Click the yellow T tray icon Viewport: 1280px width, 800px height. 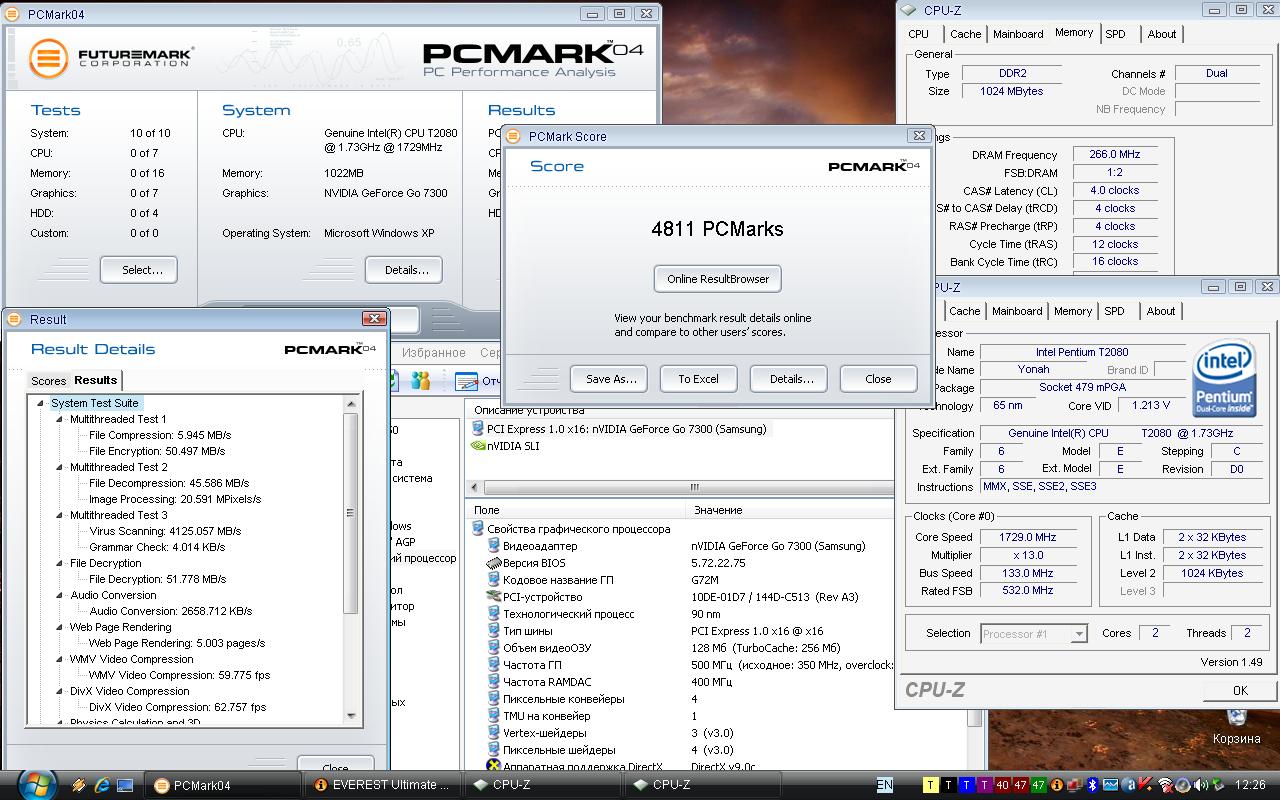932,785
